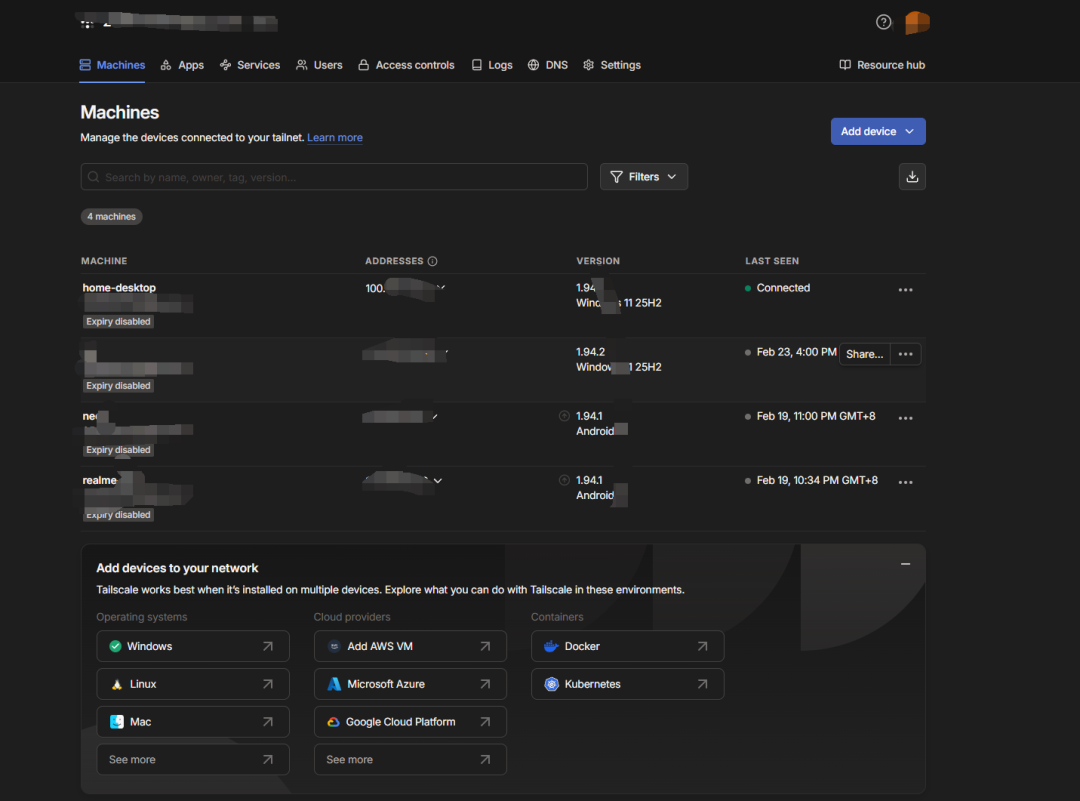The height and width of the screenshot is (801, 1080).
Task: Open Access controls tab
Action: (x=406, y=65)
